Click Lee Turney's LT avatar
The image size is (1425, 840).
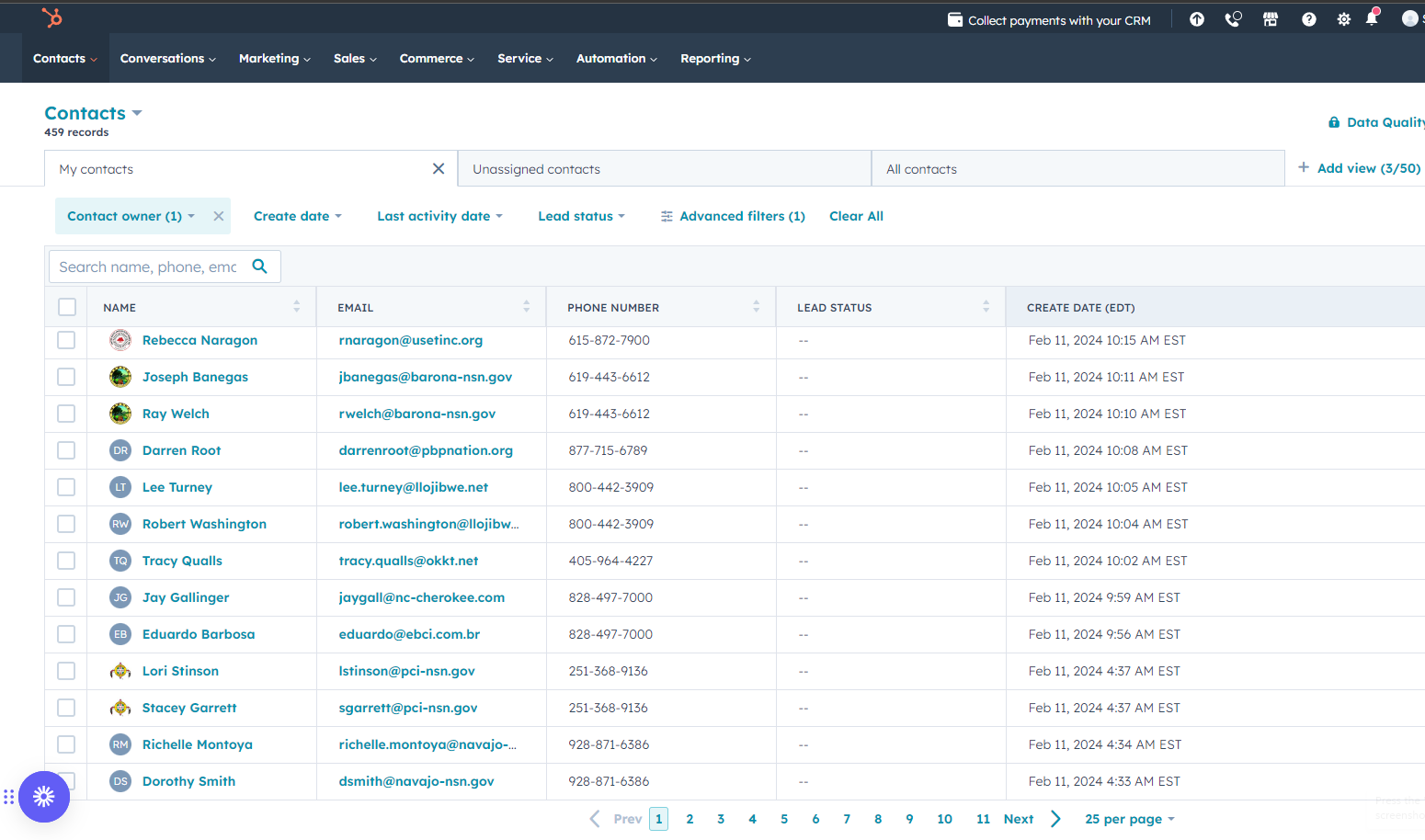pyautogui.click(x=120, y=487)
